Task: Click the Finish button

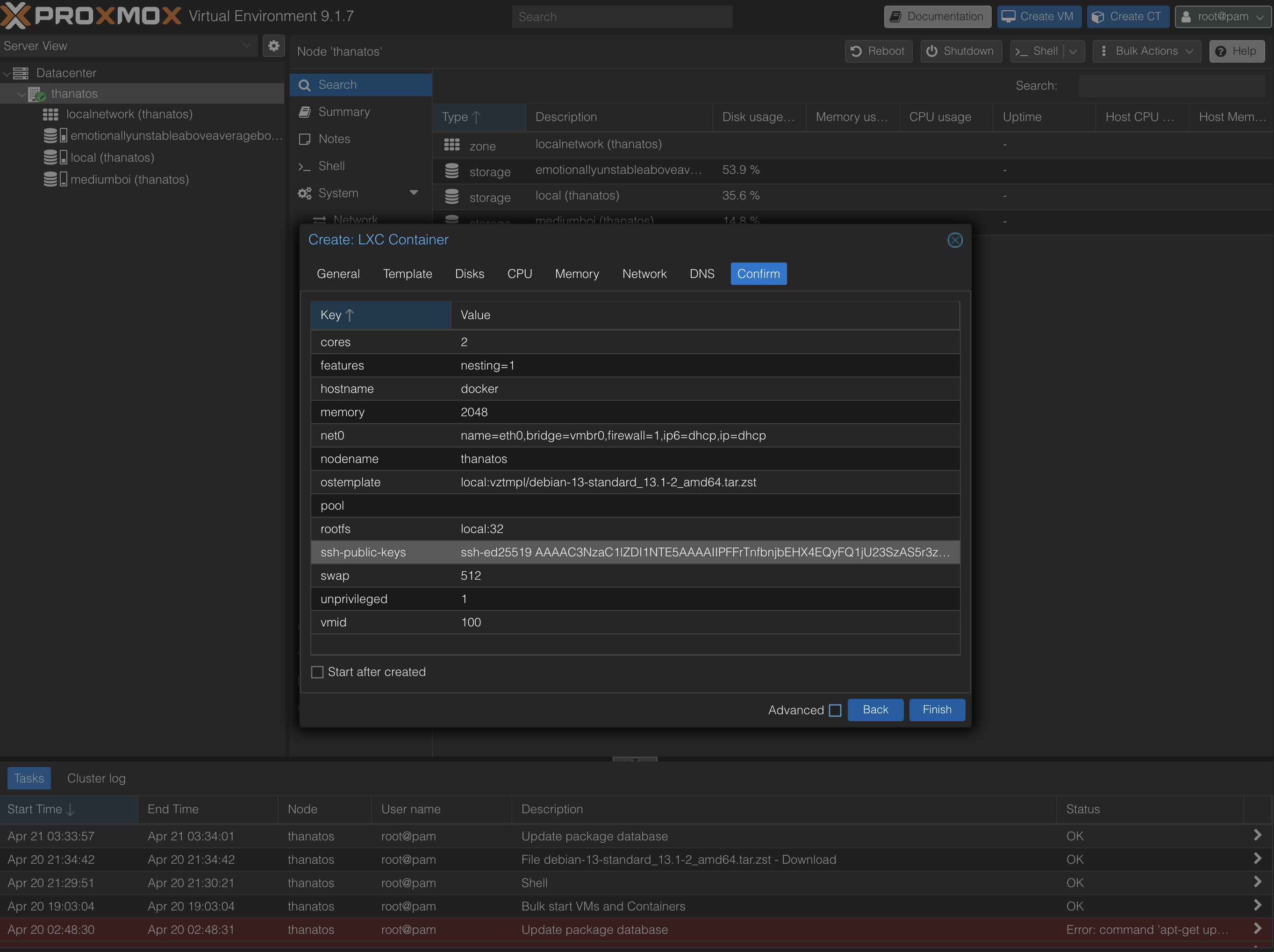Action: tap(937, 710)
